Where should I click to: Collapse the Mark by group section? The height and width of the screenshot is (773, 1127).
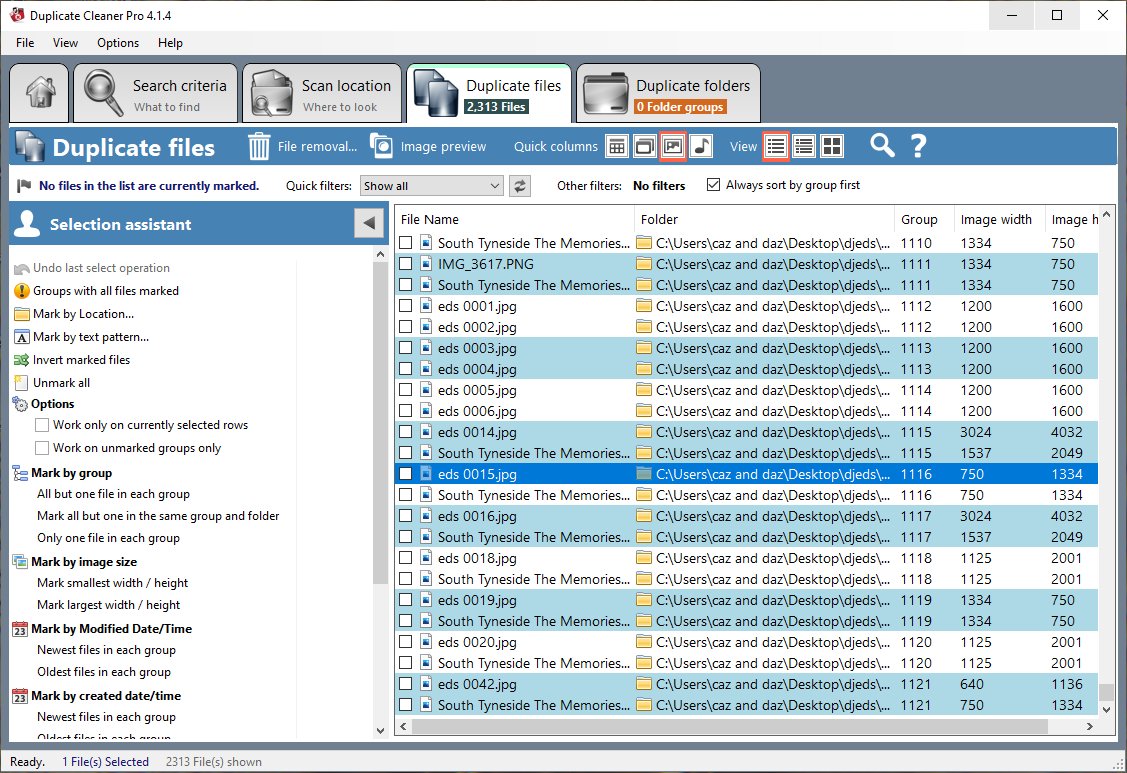(x=21, y=473)
